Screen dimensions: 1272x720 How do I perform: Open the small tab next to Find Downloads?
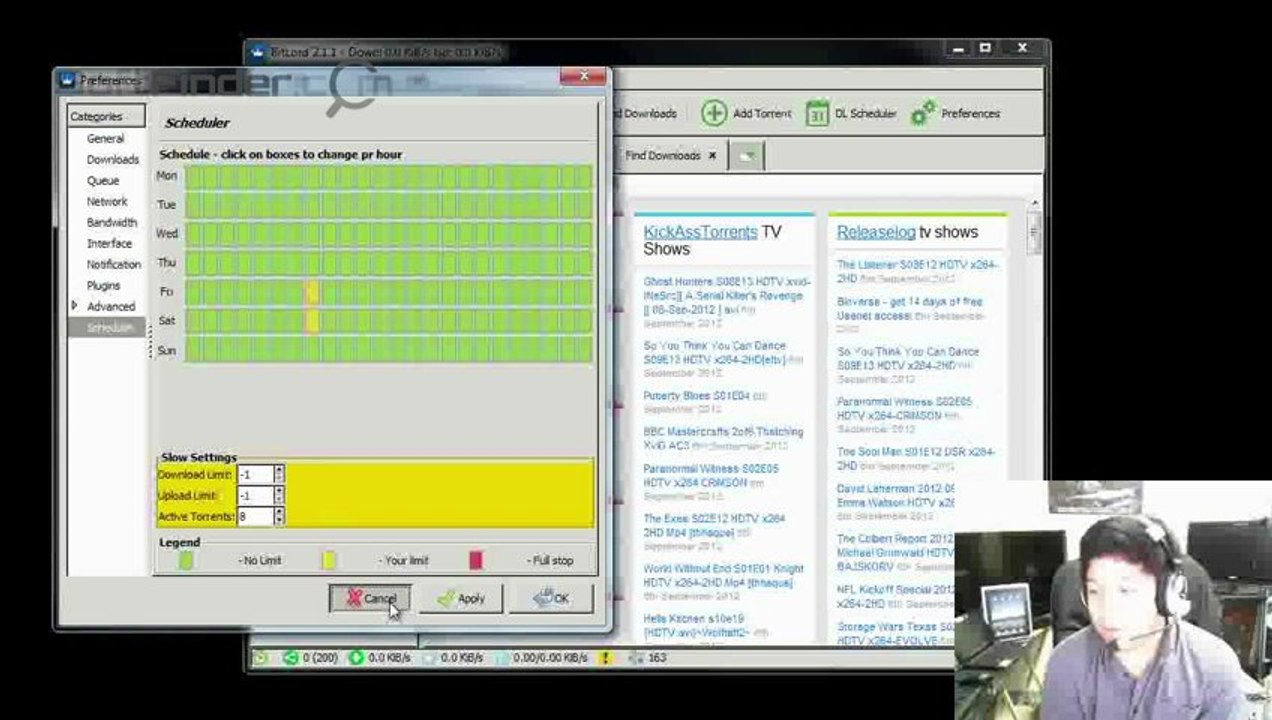coord(746,155)
